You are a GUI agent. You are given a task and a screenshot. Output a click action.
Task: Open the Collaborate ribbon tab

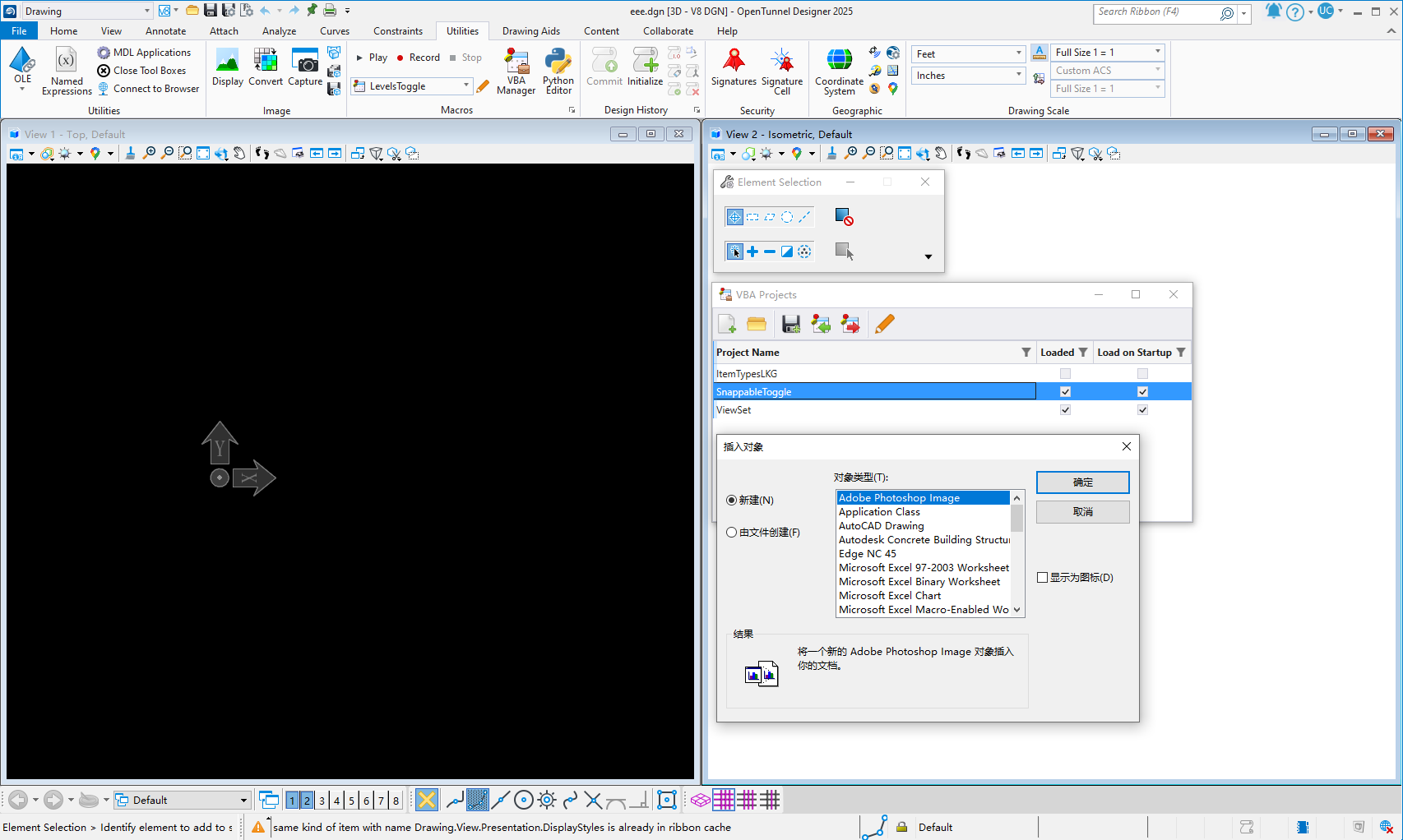(668, 30)
